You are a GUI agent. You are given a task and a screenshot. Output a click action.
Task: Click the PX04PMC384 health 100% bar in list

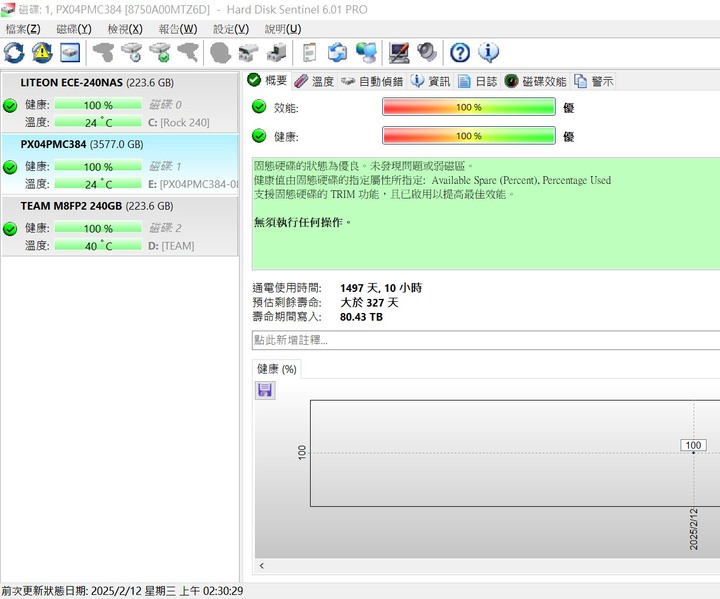point(98,166)
